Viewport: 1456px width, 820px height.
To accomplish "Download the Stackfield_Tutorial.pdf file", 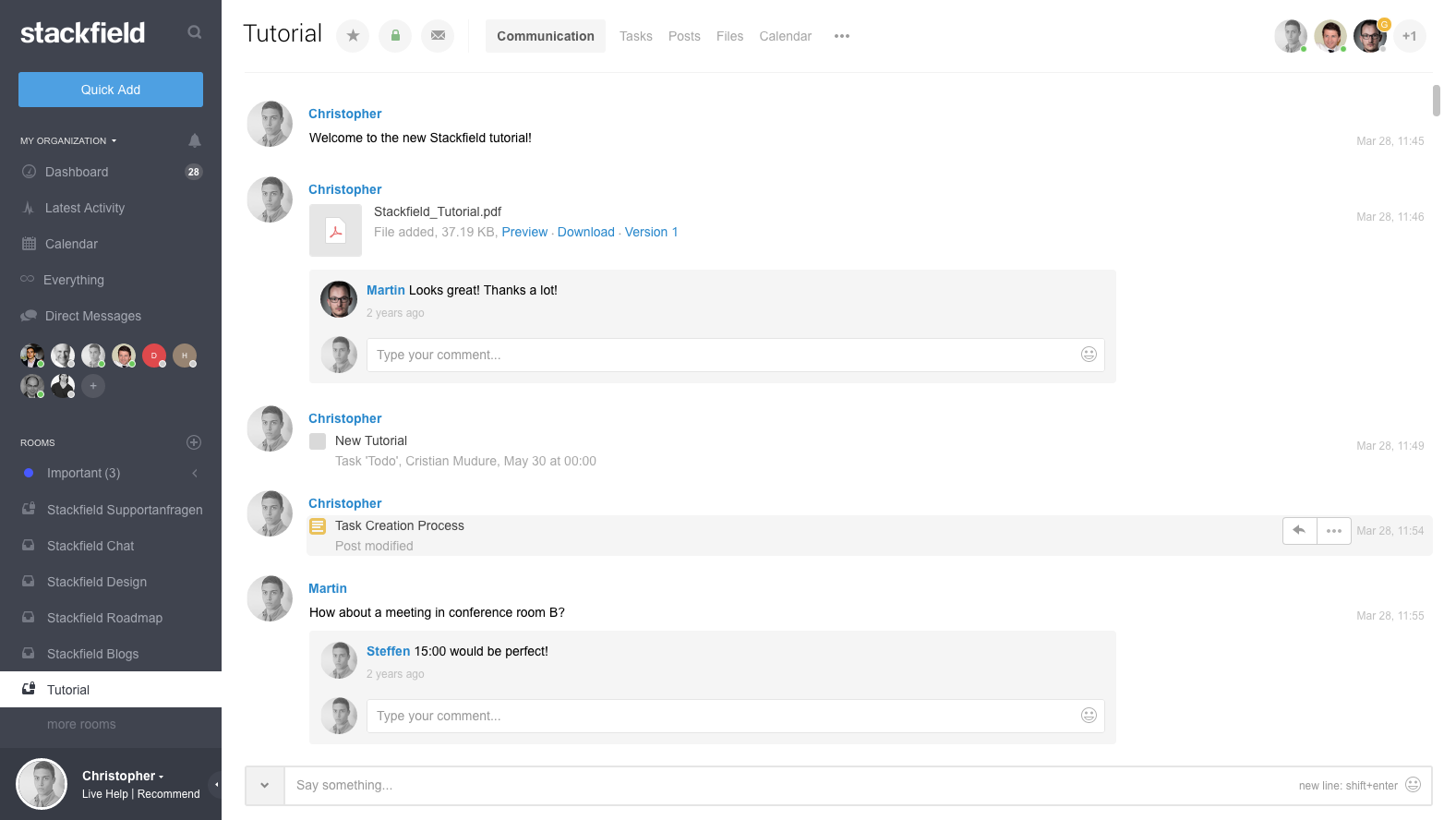I will pos(585,232).
